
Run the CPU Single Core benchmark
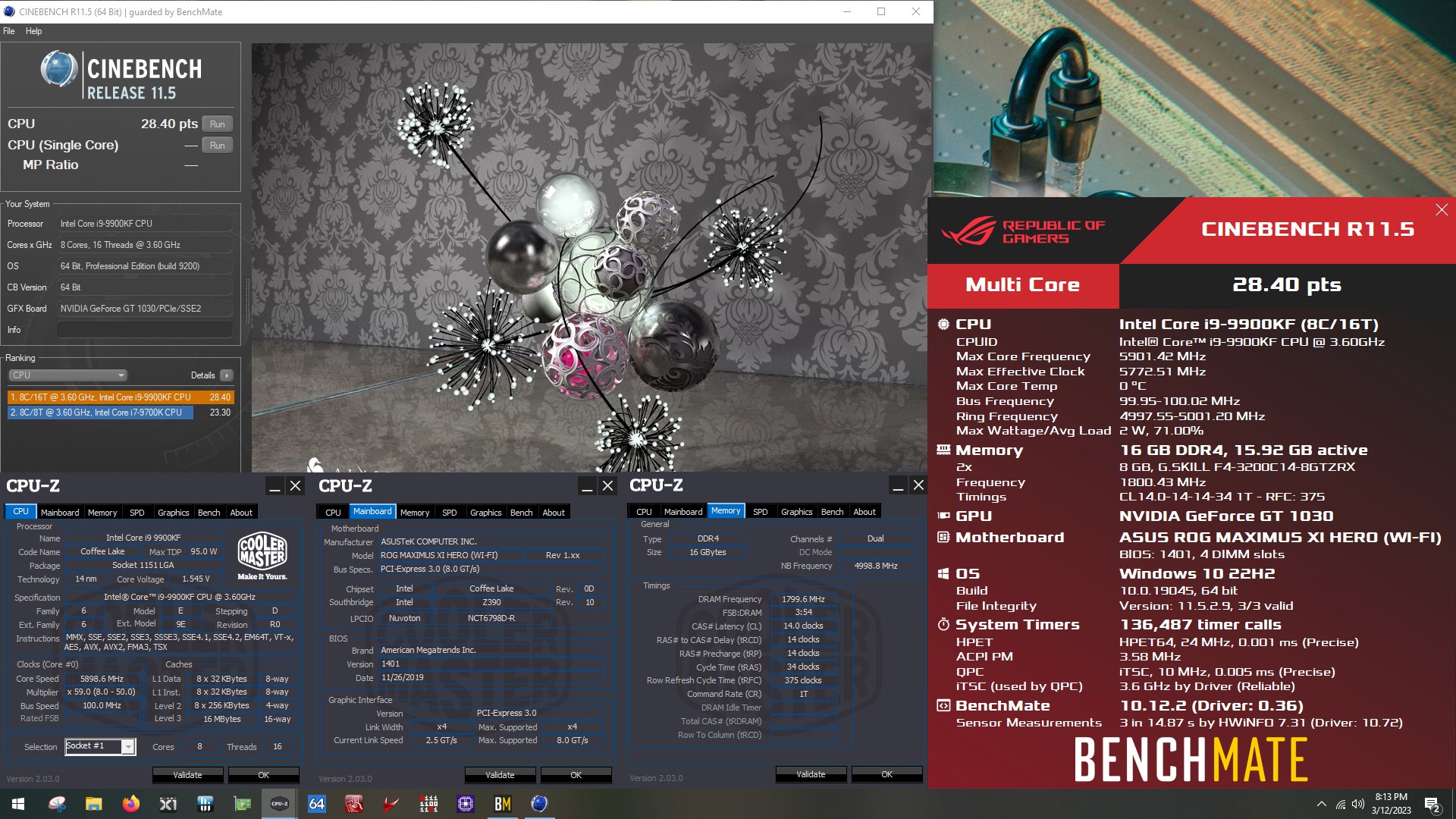[x=218, y=146]
